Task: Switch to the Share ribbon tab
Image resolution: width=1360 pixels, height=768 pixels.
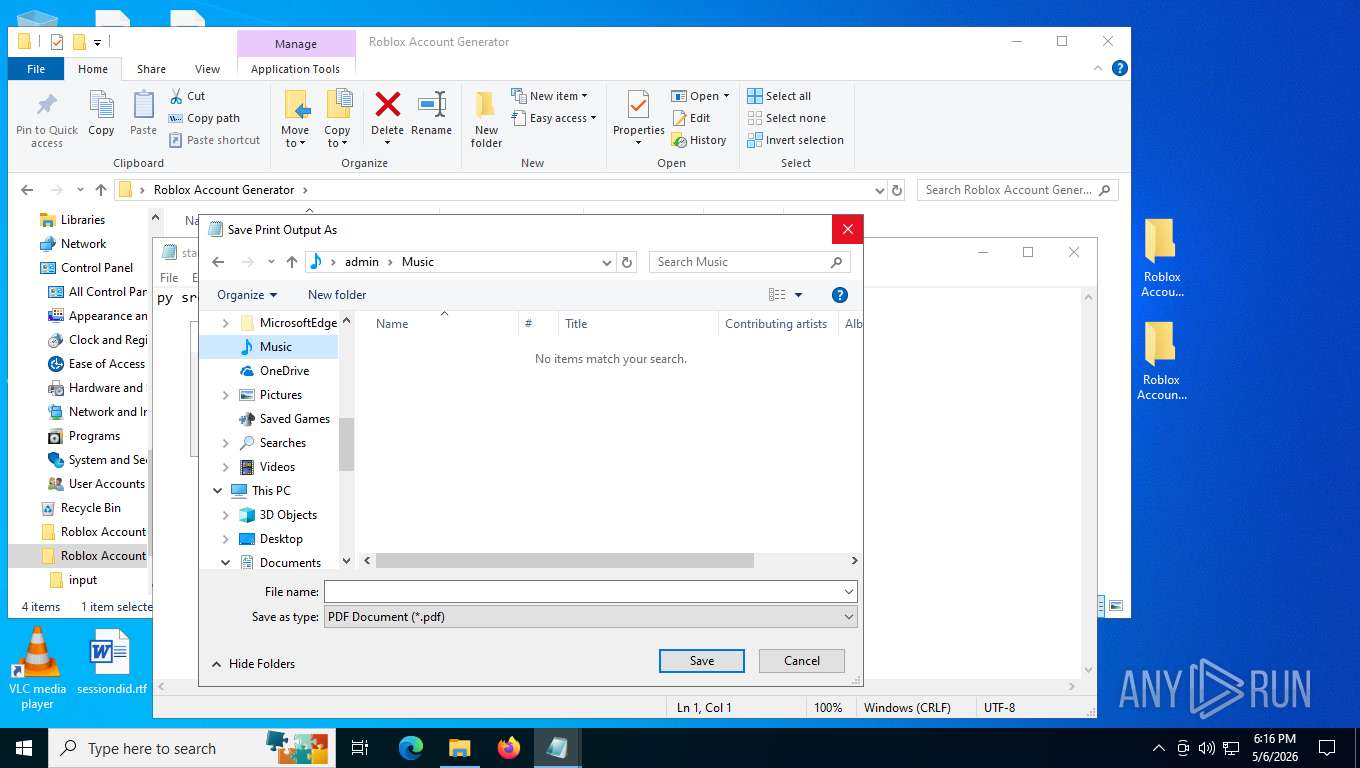Action: [152, 69]
